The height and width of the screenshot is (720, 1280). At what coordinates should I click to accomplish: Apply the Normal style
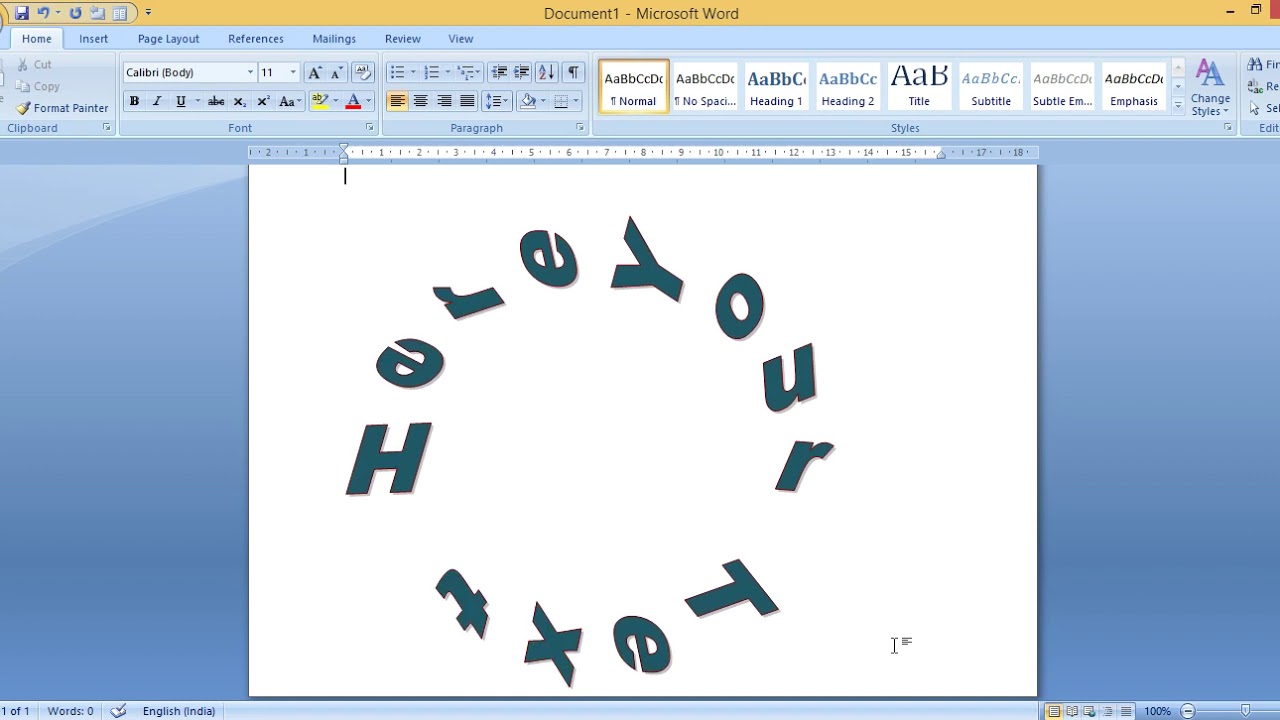[x=633, y=87]
